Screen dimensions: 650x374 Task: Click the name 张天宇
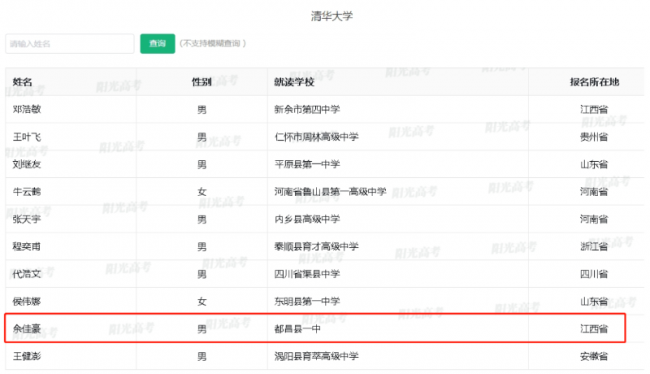coord(27,219)
